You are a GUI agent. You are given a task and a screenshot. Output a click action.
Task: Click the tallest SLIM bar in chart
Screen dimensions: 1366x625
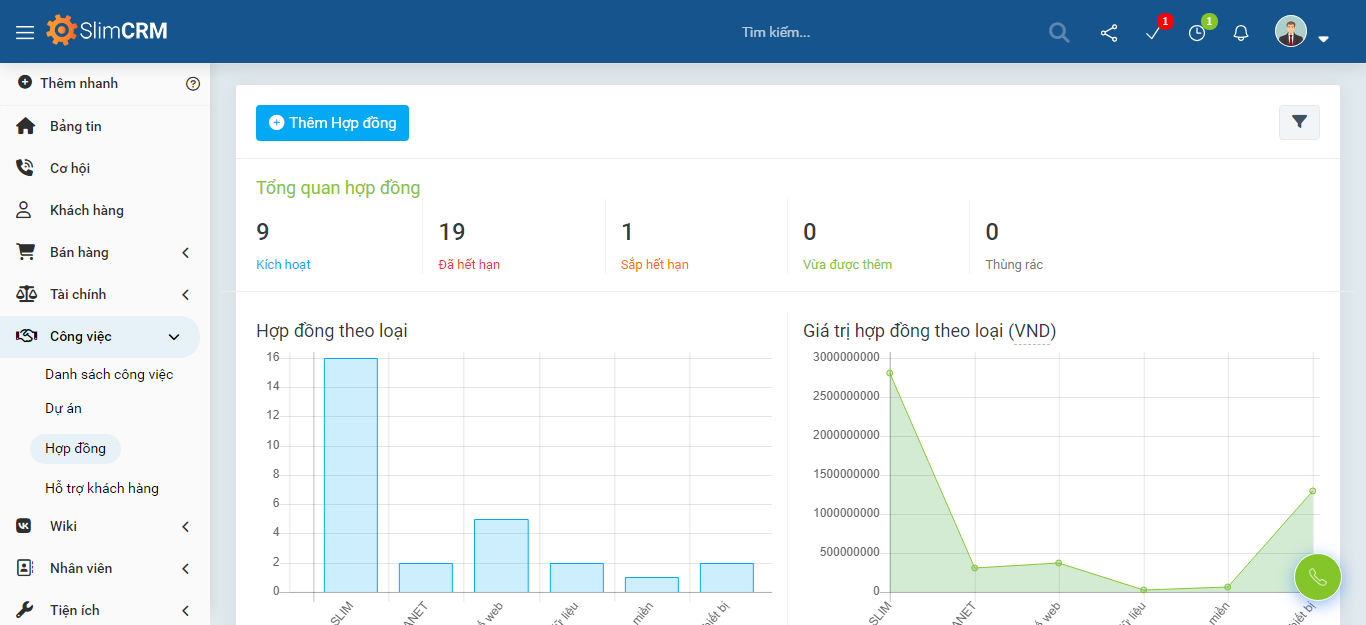[350, 474]
